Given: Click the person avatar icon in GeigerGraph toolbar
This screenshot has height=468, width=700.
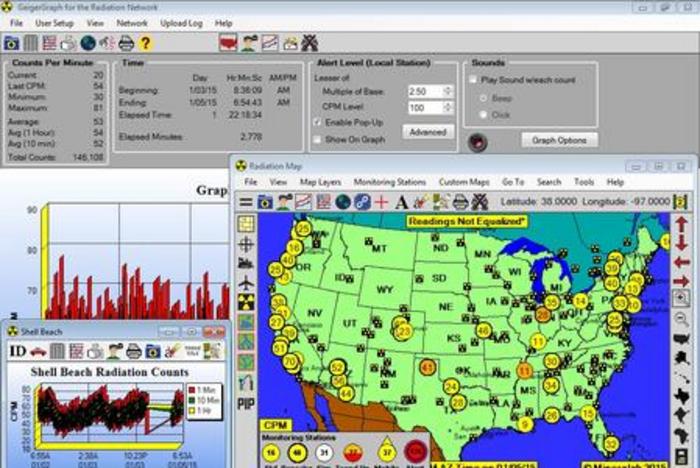Looking at the screenshot, I should point(250,43).
